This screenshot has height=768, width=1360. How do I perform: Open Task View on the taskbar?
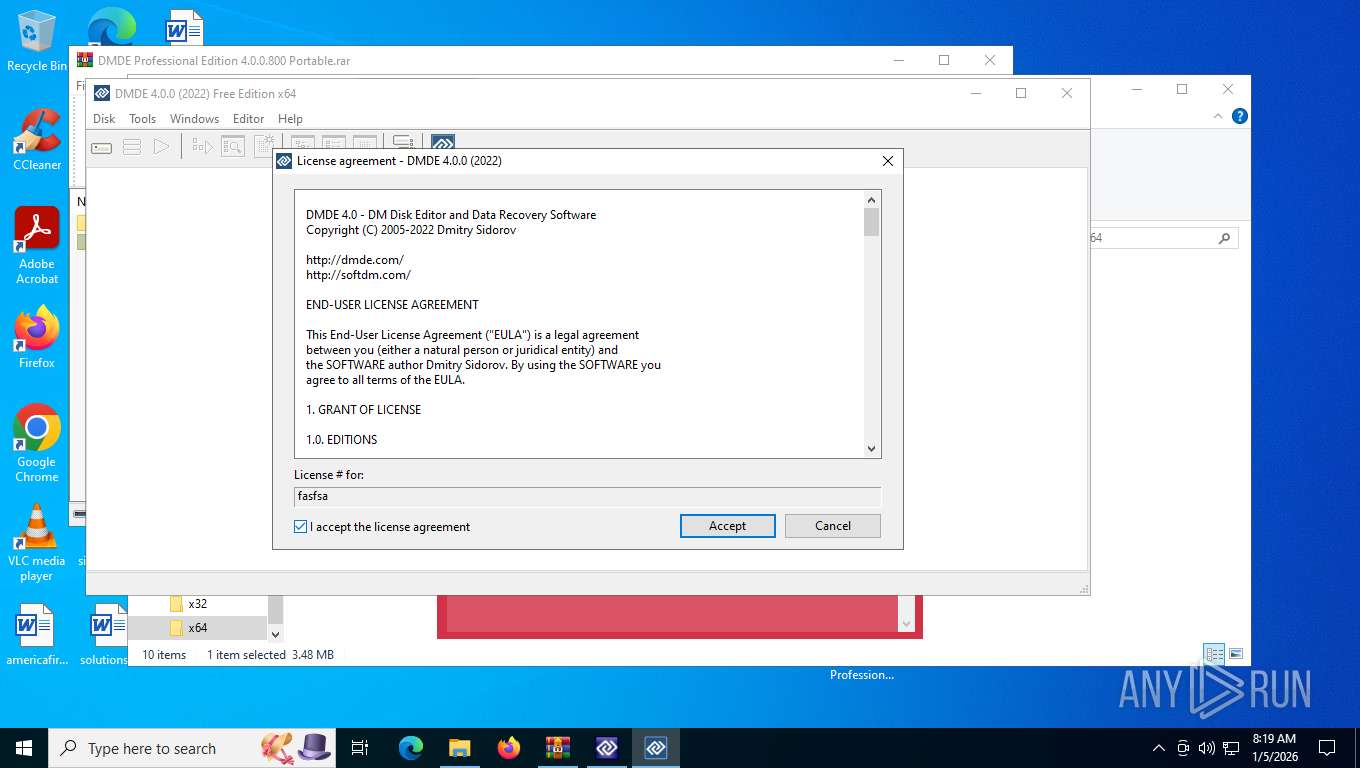tap(360, 748)
